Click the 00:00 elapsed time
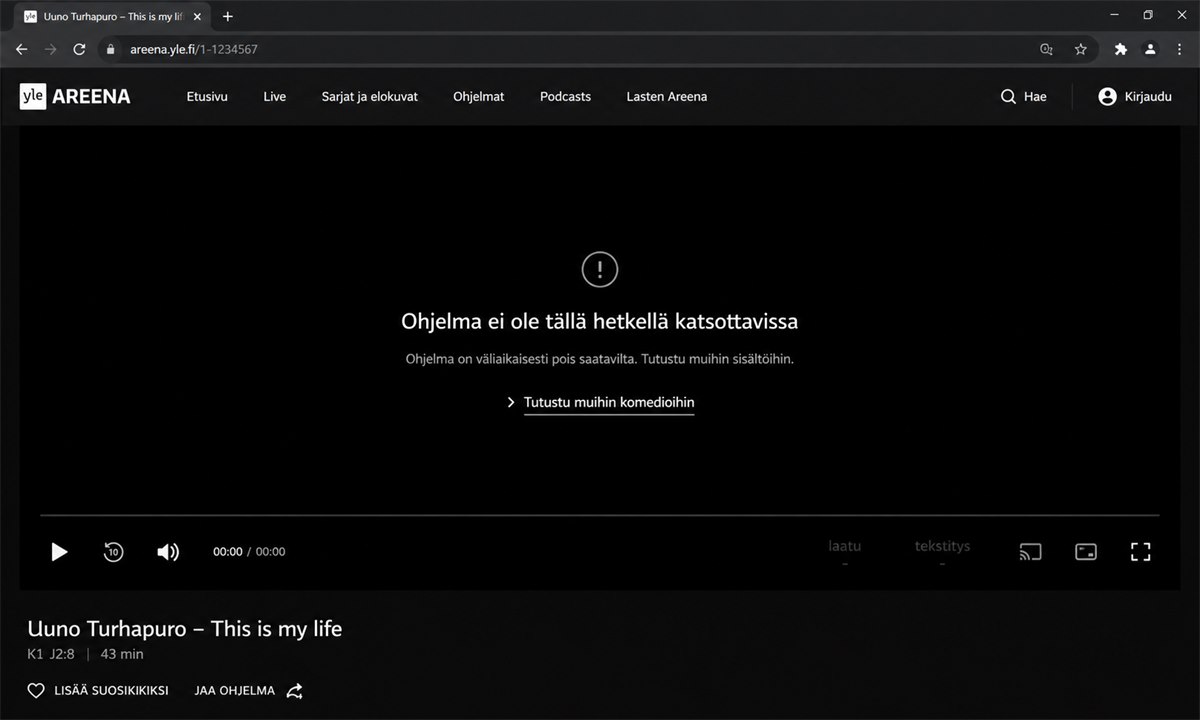The width and height of the screenshot is (1200, 720). tap(228, 552)
